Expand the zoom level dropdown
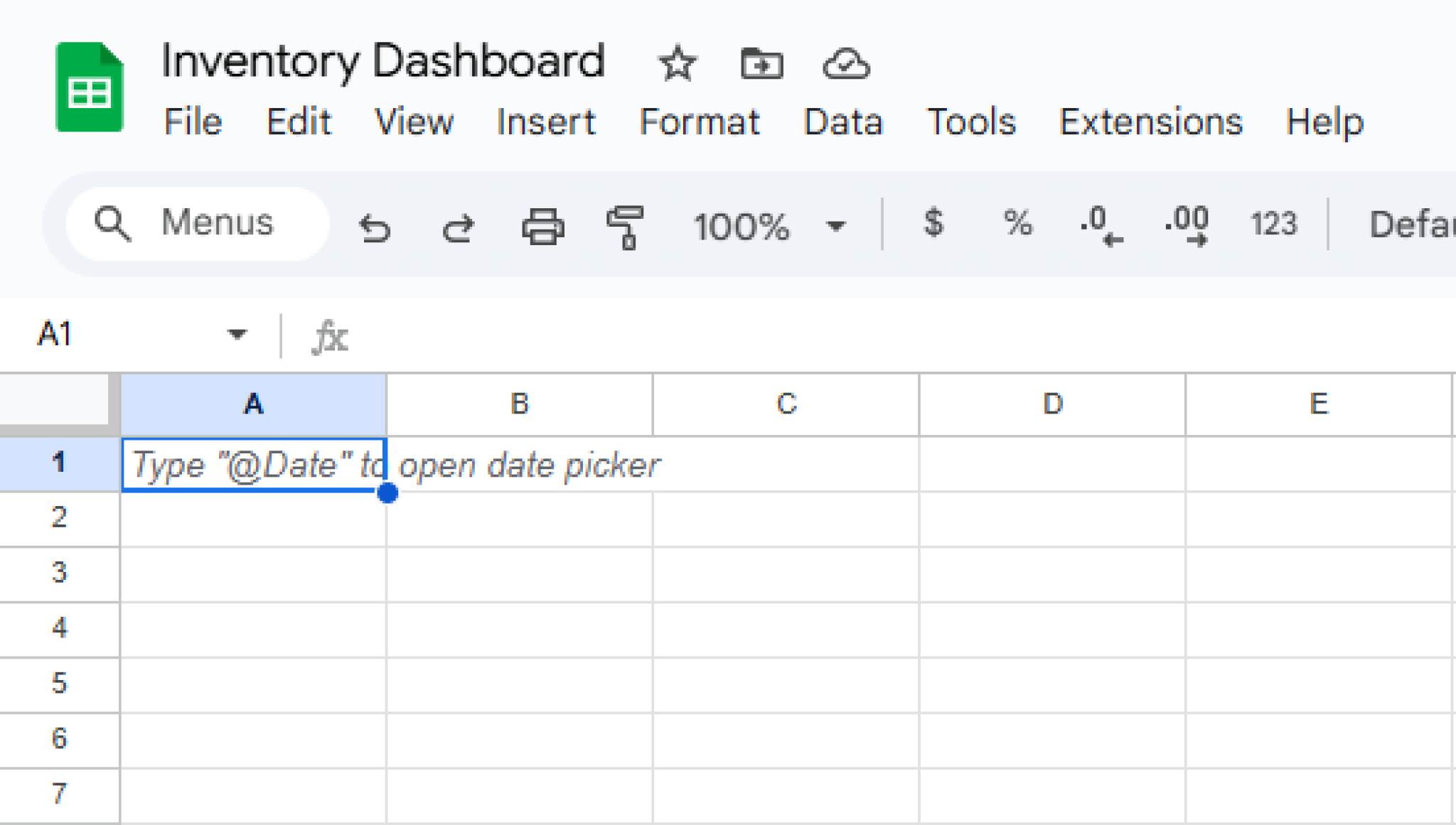This screenshot has width=1456, height=825. pos(837,227)
